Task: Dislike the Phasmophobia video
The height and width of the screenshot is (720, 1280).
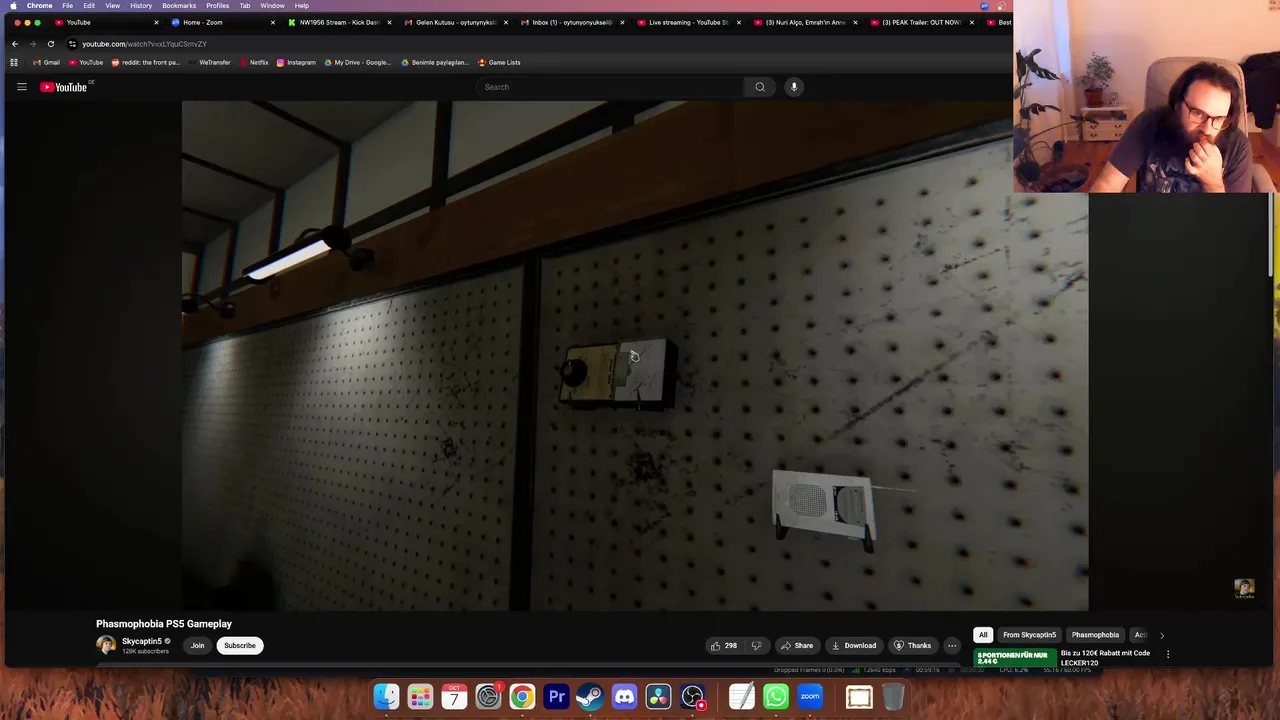Action: pyautogui.click(x=757, y=645)
